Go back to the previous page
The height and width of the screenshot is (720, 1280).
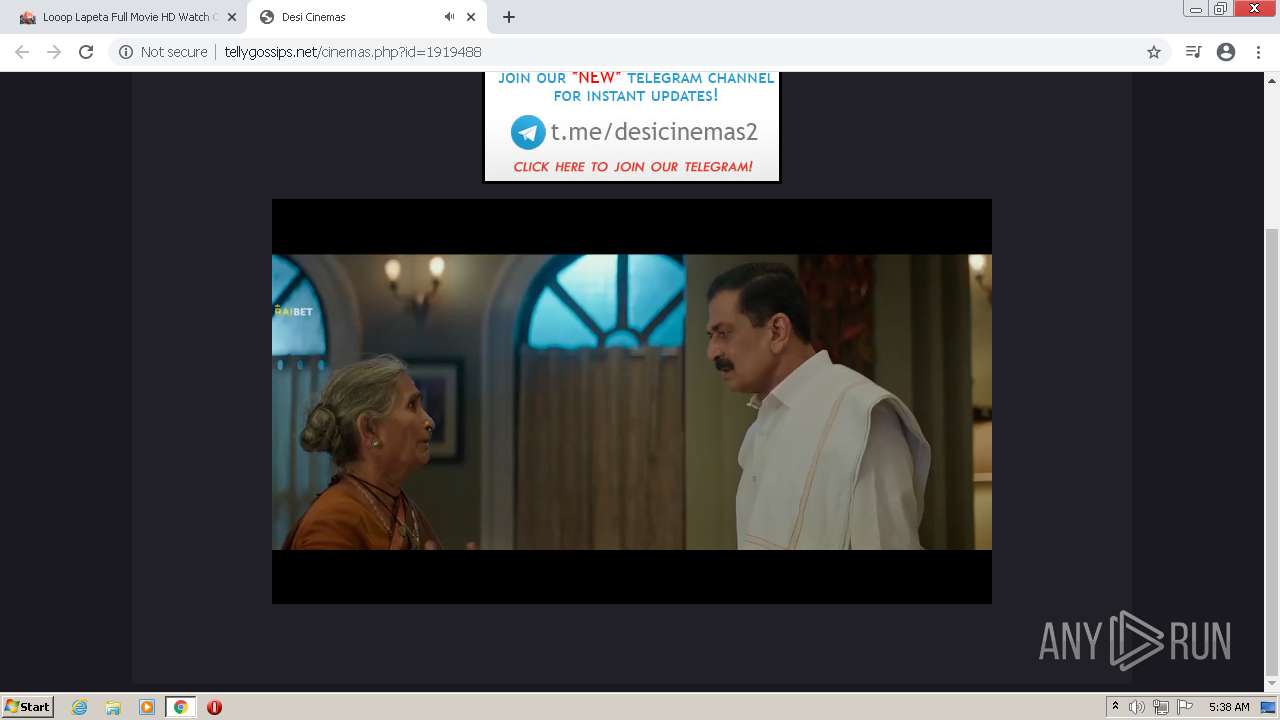[x=22, y=52]
